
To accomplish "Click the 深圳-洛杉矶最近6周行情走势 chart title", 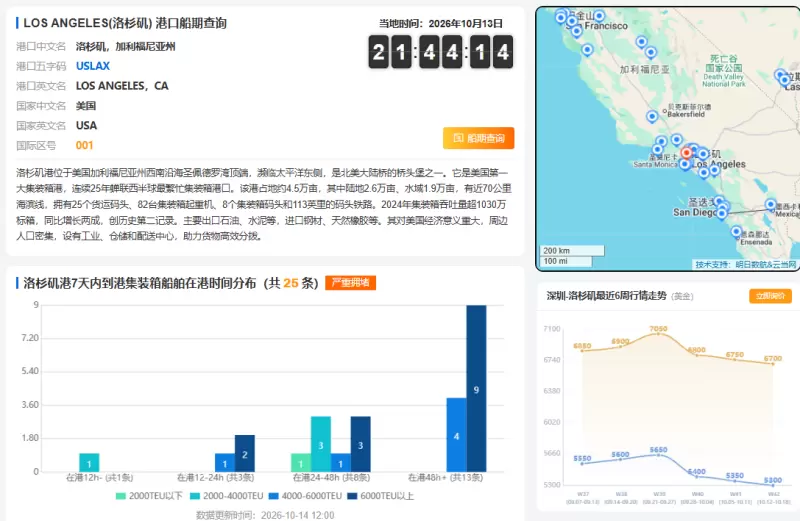I will coord(606,295).
